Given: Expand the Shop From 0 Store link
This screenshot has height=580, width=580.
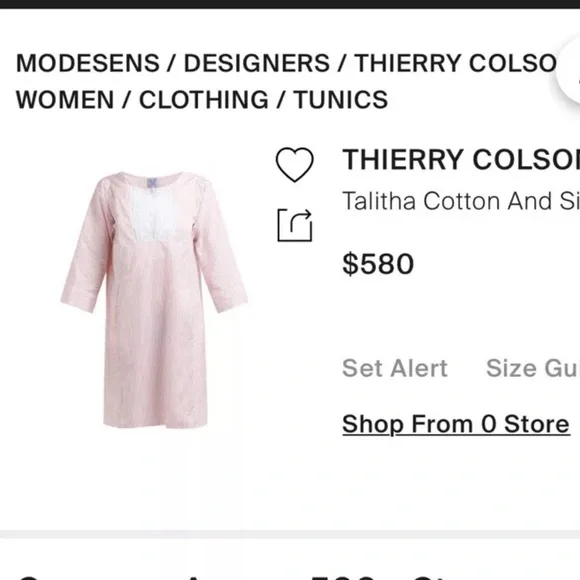Looking at the screenshot, I should [456, 424].
